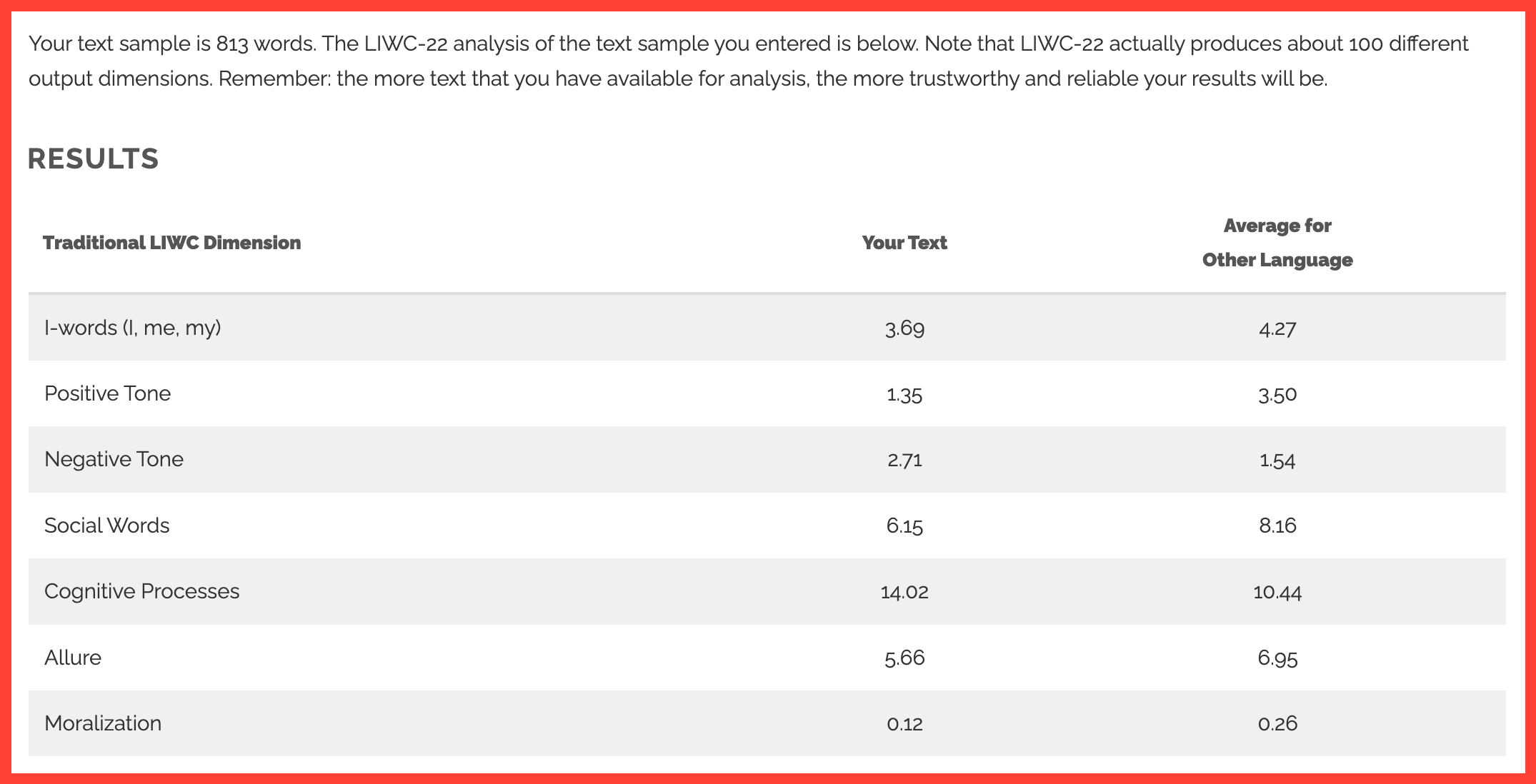
Task: Click the RESULTS heading
Action: tap(93, 159)
